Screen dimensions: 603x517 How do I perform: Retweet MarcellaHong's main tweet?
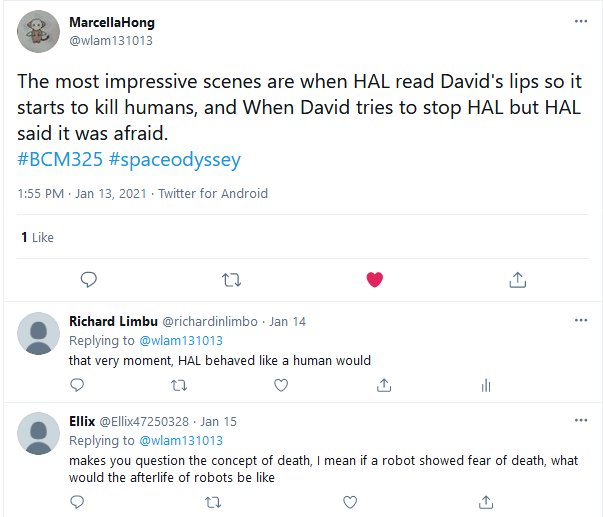pyautogui.click(x=231, y=279)
